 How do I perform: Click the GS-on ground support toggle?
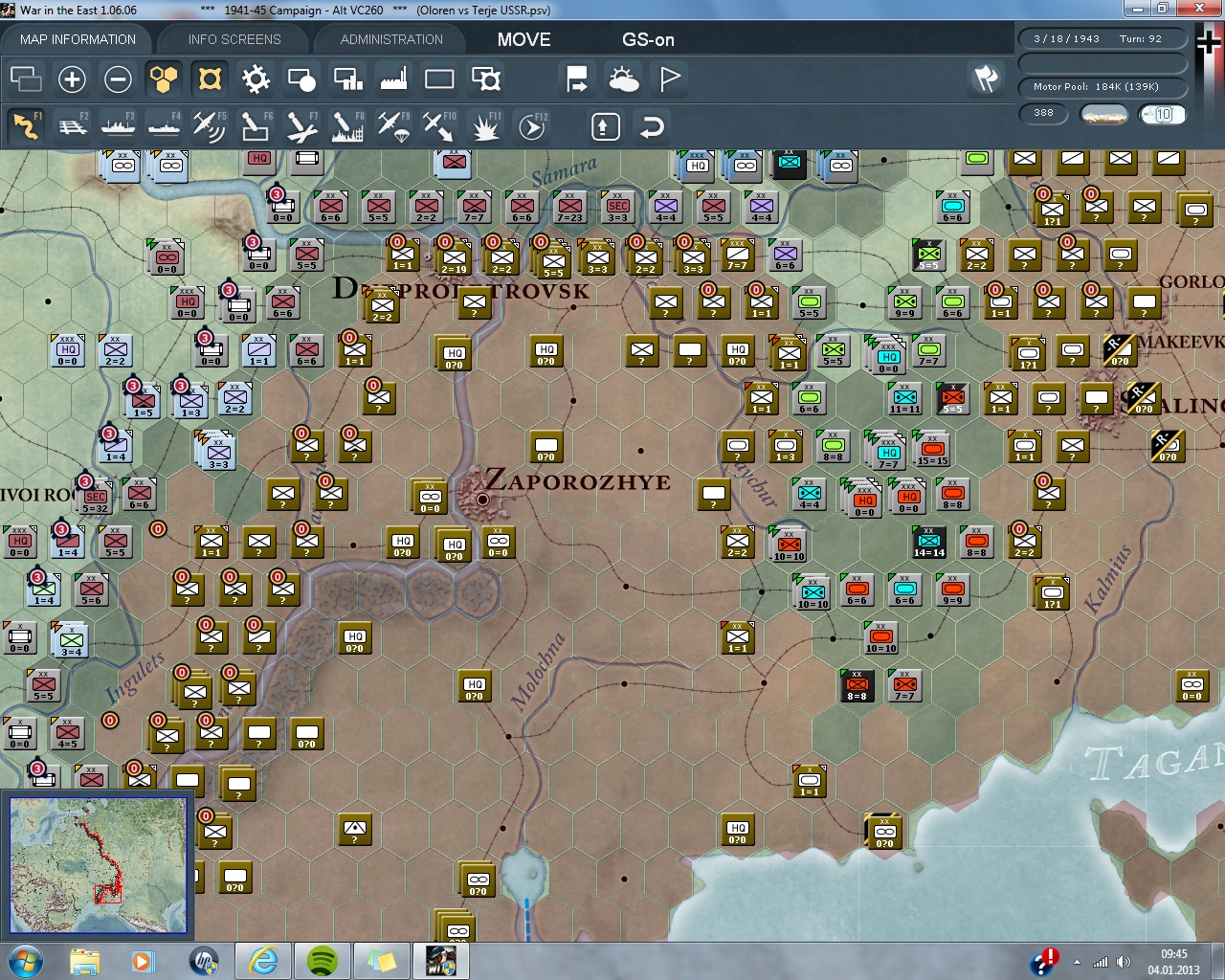click(648, 39)
